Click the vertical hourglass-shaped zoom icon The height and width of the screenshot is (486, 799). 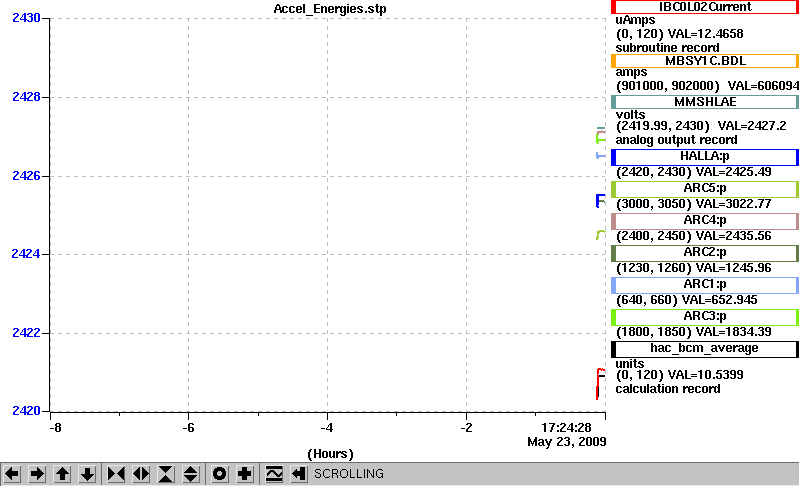[166, 474]
